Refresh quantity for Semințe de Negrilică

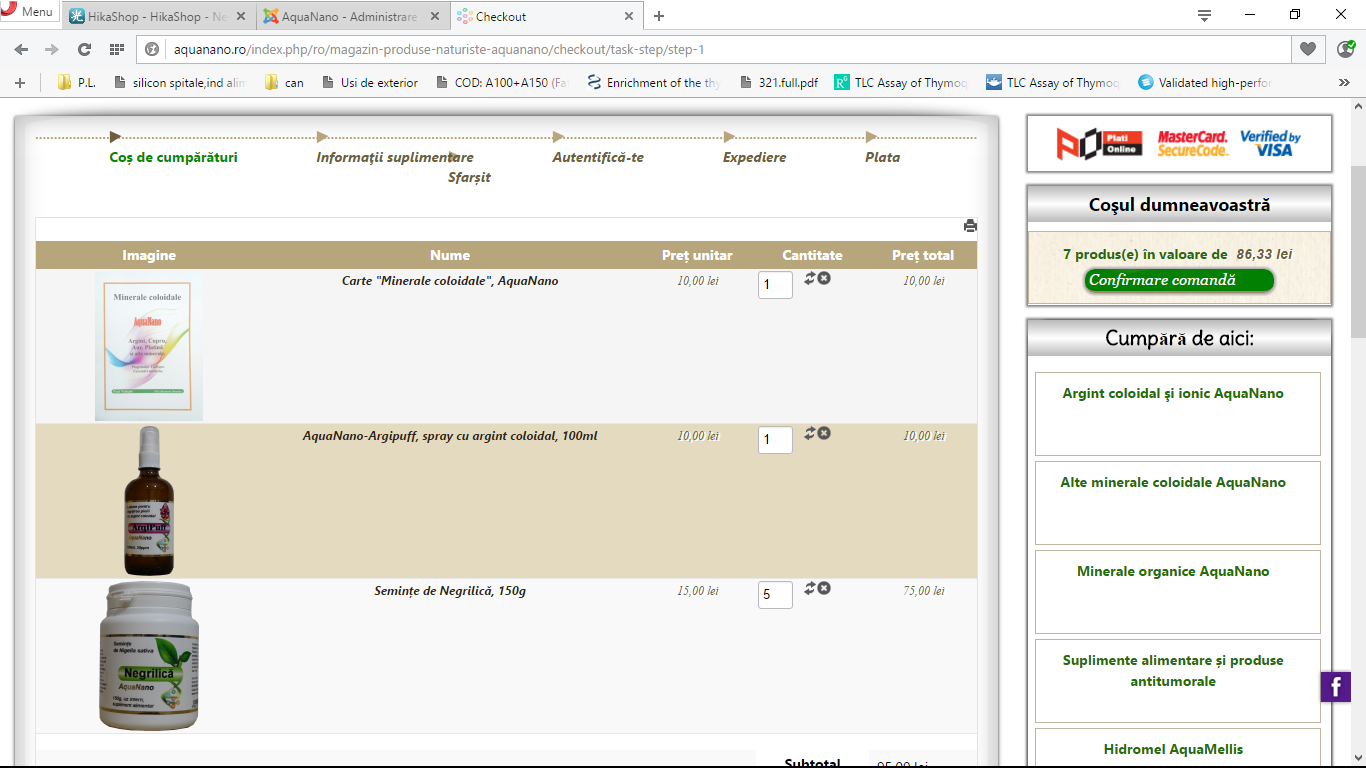point(809,588)
